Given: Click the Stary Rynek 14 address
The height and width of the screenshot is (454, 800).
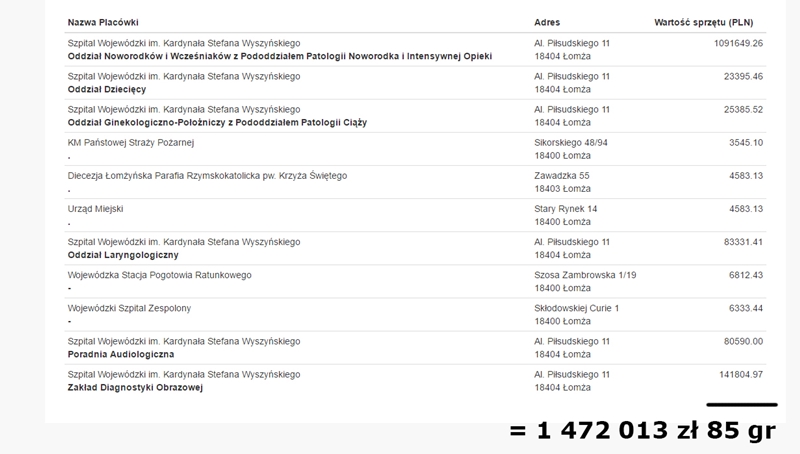Looking at the screenshot, I should [x=566, y=209].
